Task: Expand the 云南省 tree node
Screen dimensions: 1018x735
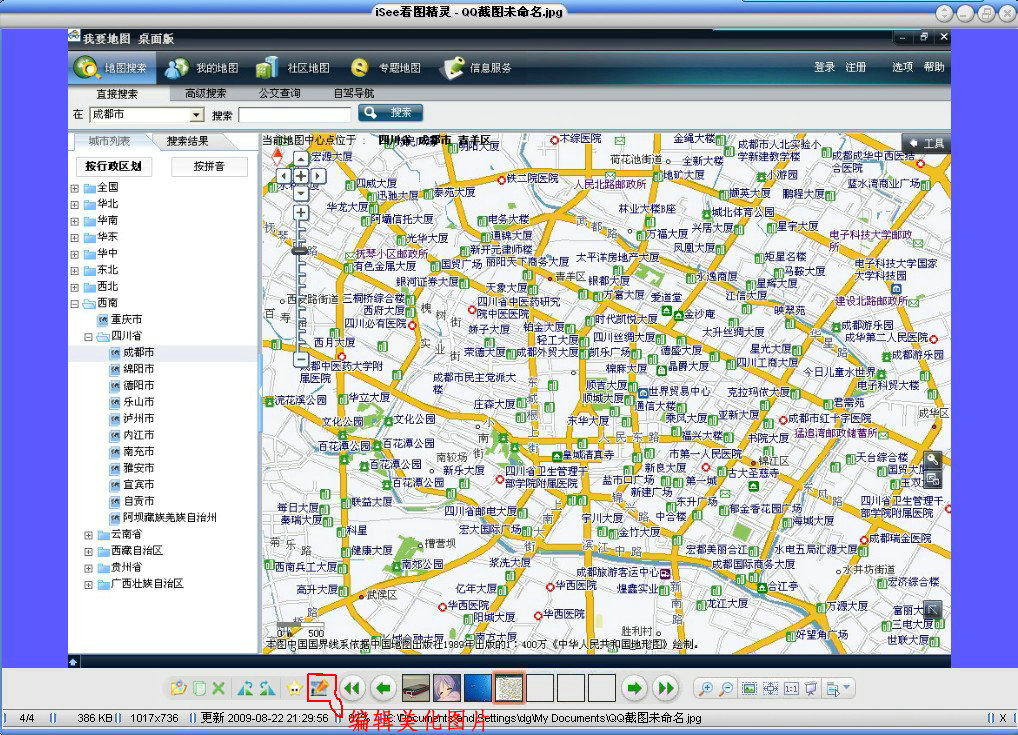Action: click(88, 535)
